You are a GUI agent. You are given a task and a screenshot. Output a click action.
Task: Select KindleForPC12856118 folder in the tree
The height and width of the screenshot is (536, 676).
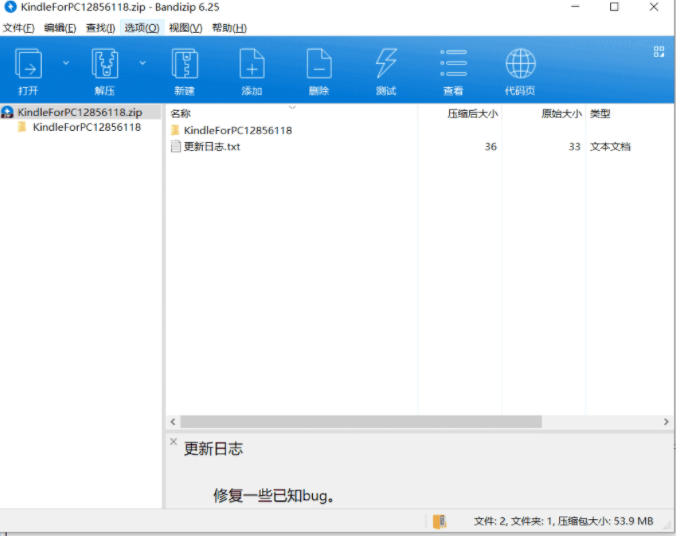point(87,127)
